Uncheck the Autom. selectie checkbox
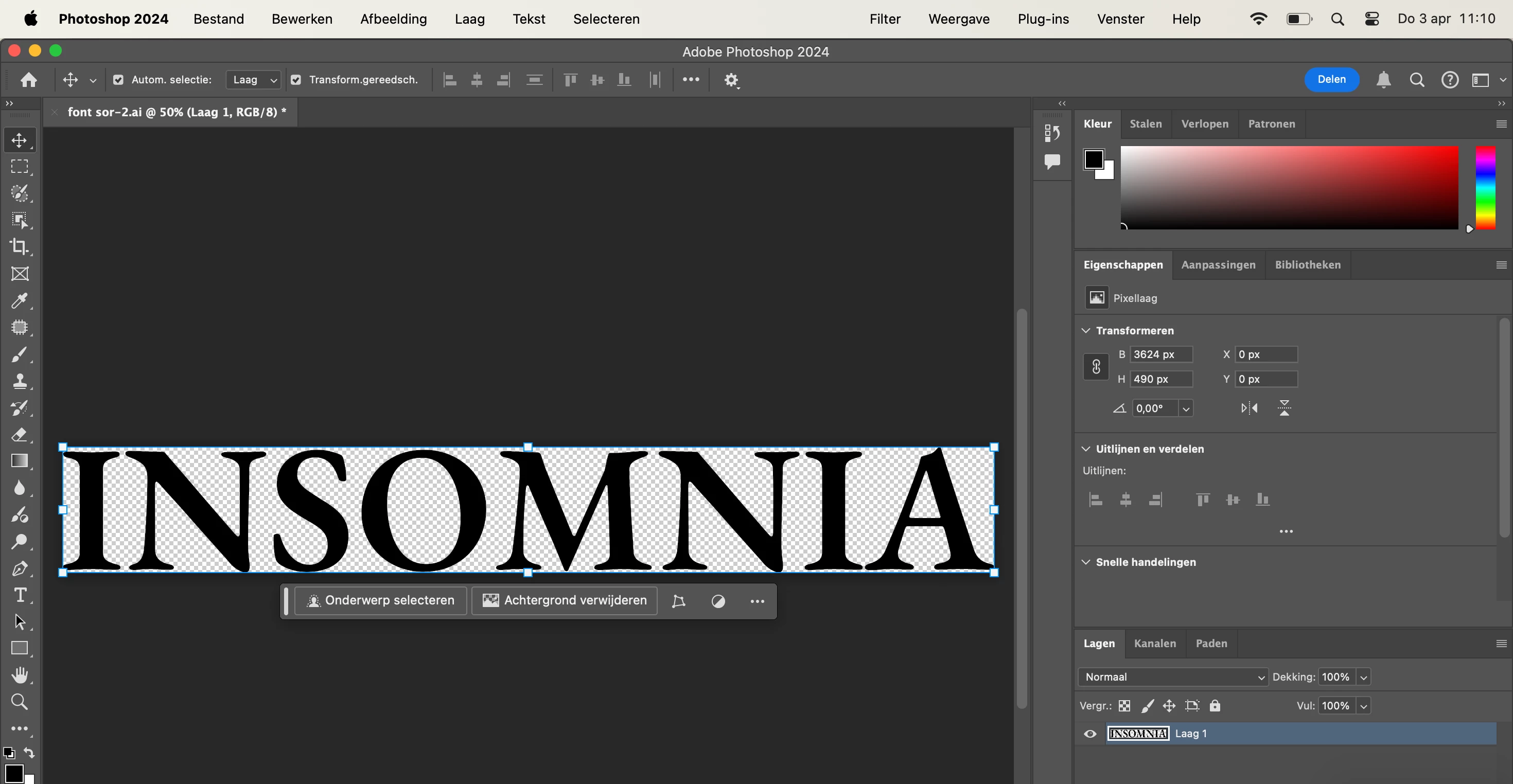This screenshot has height=784, width=1513. 119,80
